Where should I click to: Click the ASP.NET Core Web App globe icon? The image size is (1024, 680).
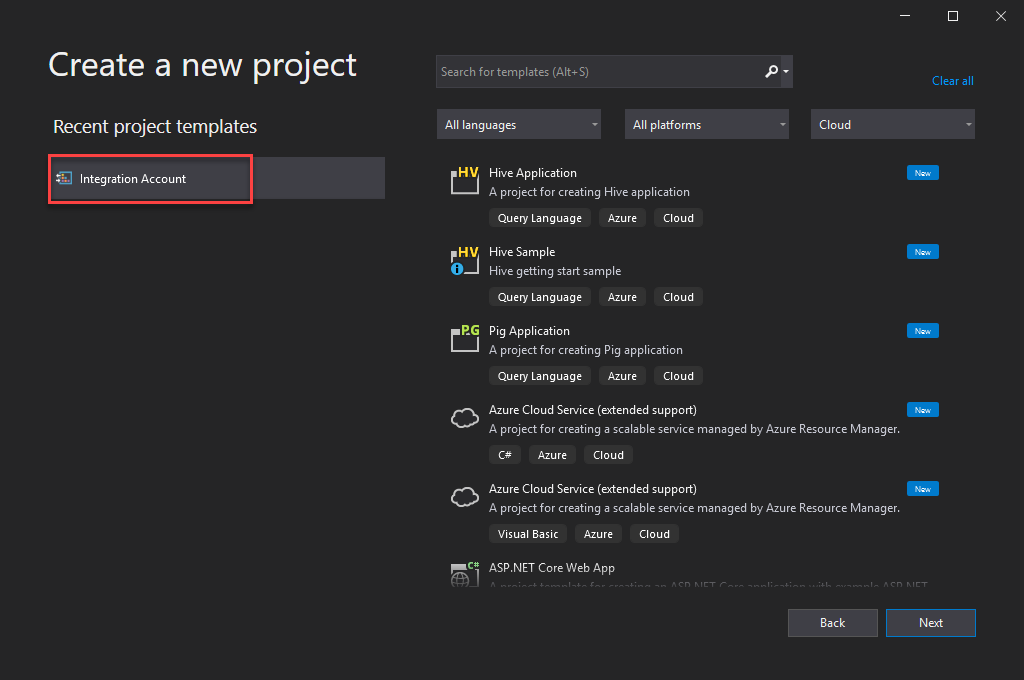click(465, 574)
